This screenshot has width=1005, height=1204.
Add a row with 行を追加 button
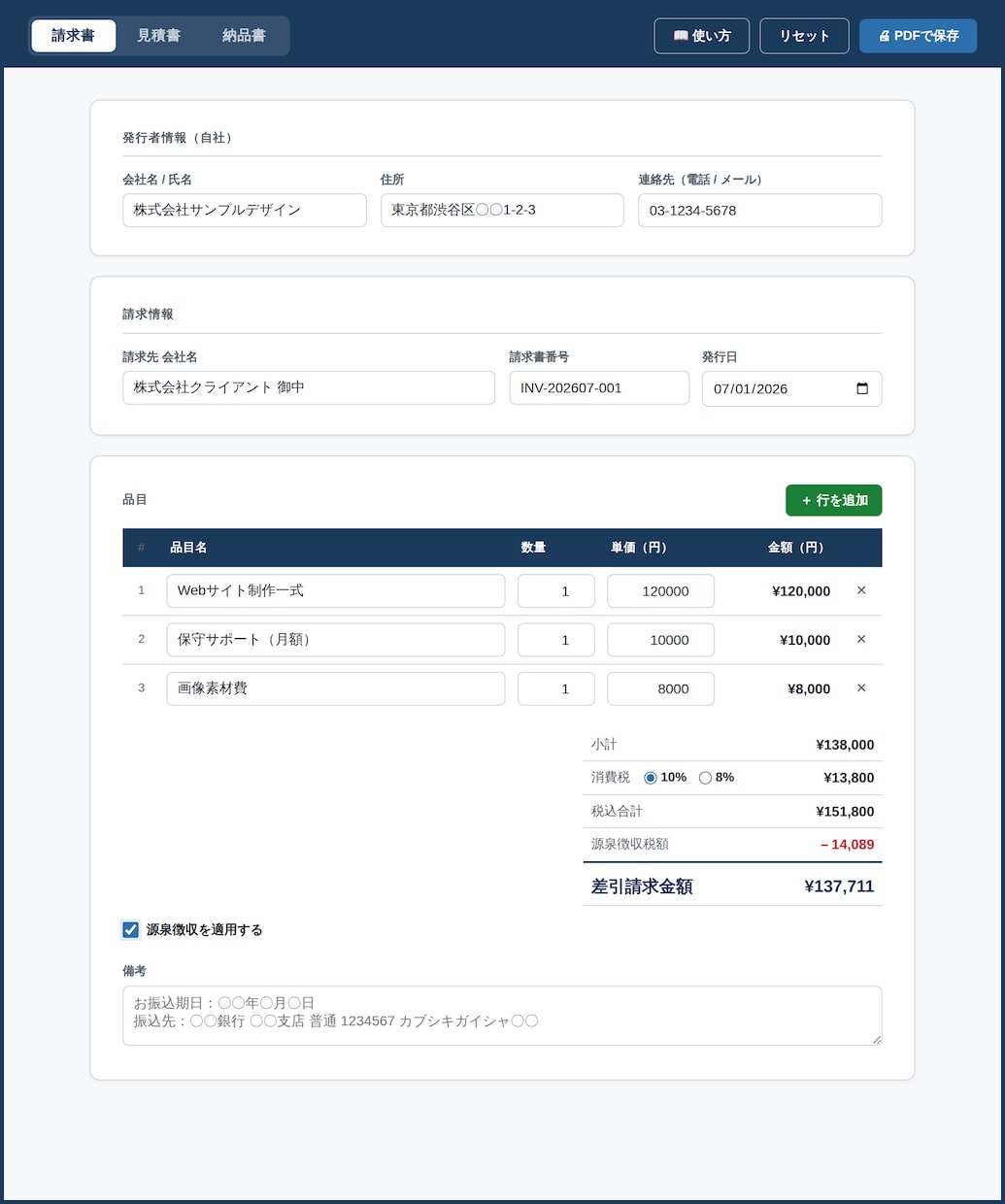[833, 500]
